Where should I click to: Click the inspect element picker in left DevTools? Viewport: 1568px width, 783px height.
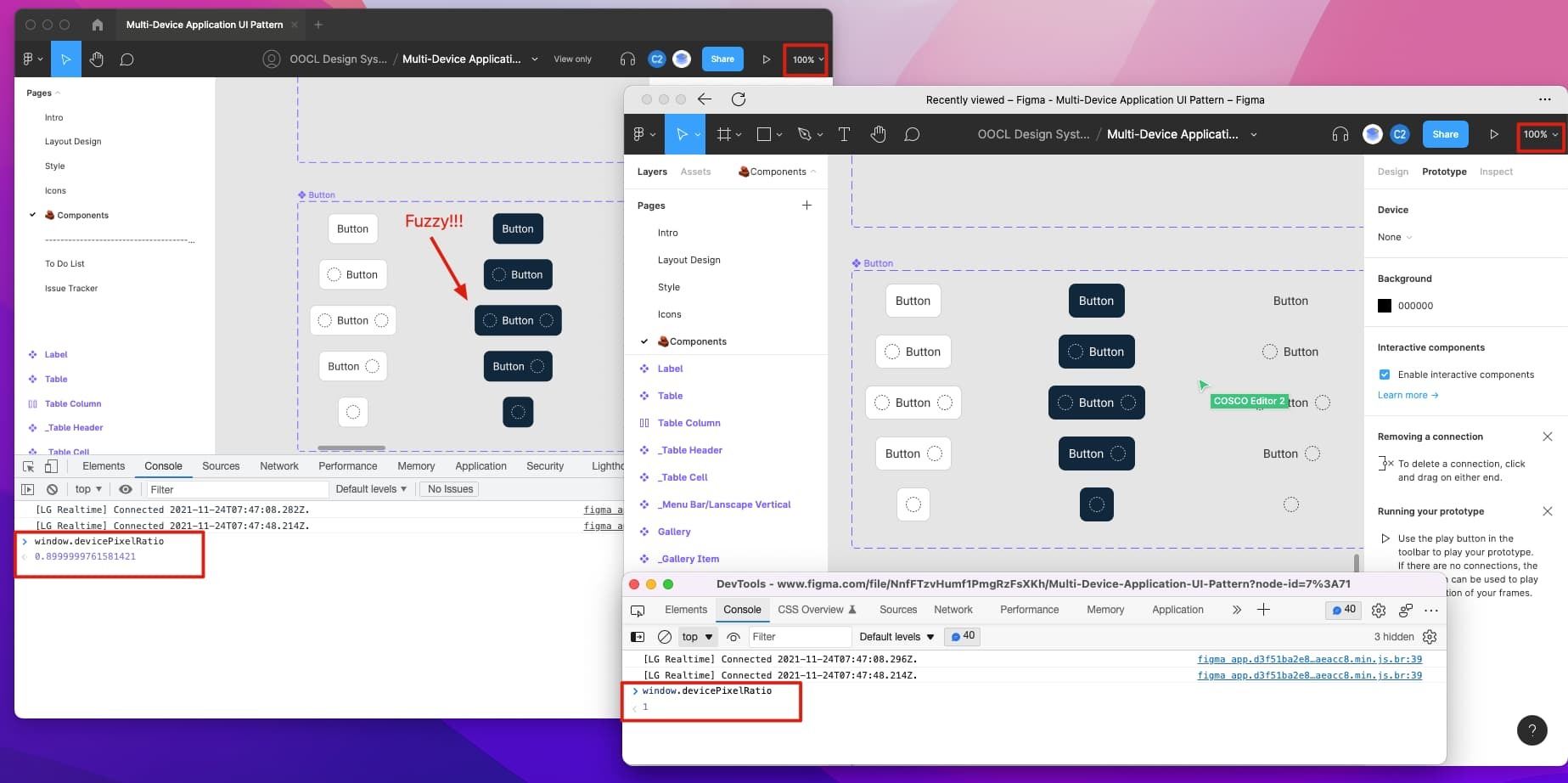(29, 466)
